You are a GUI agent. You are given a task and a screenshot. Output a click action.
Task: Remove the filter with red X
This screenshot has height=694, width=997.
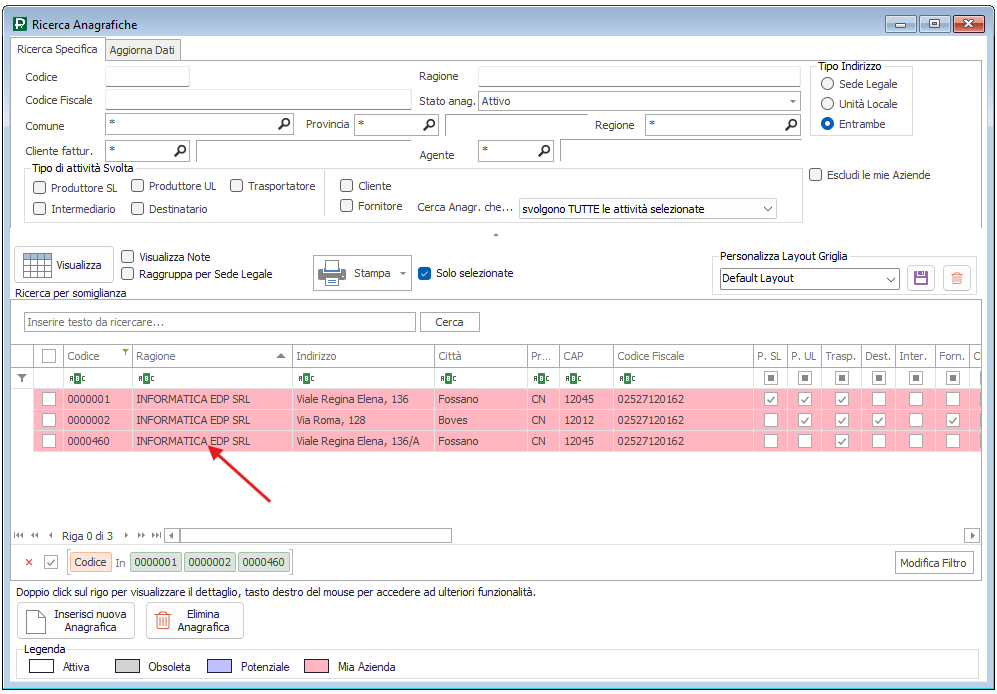tap(28, 562)
